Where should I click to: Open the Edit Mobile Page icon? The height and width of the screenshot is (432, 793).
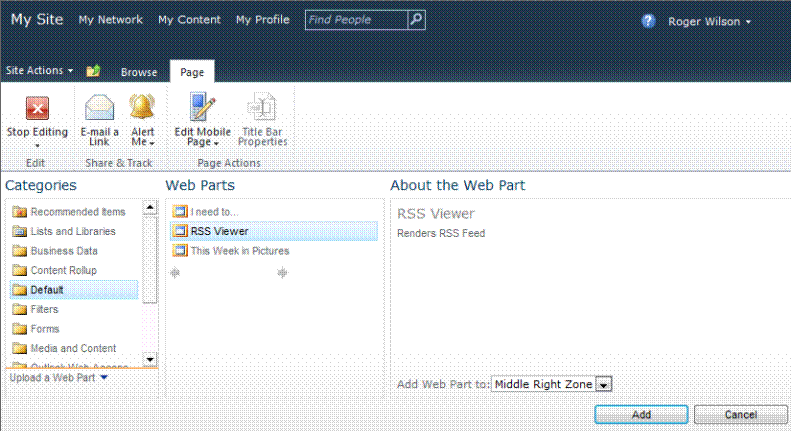point(202,106)
